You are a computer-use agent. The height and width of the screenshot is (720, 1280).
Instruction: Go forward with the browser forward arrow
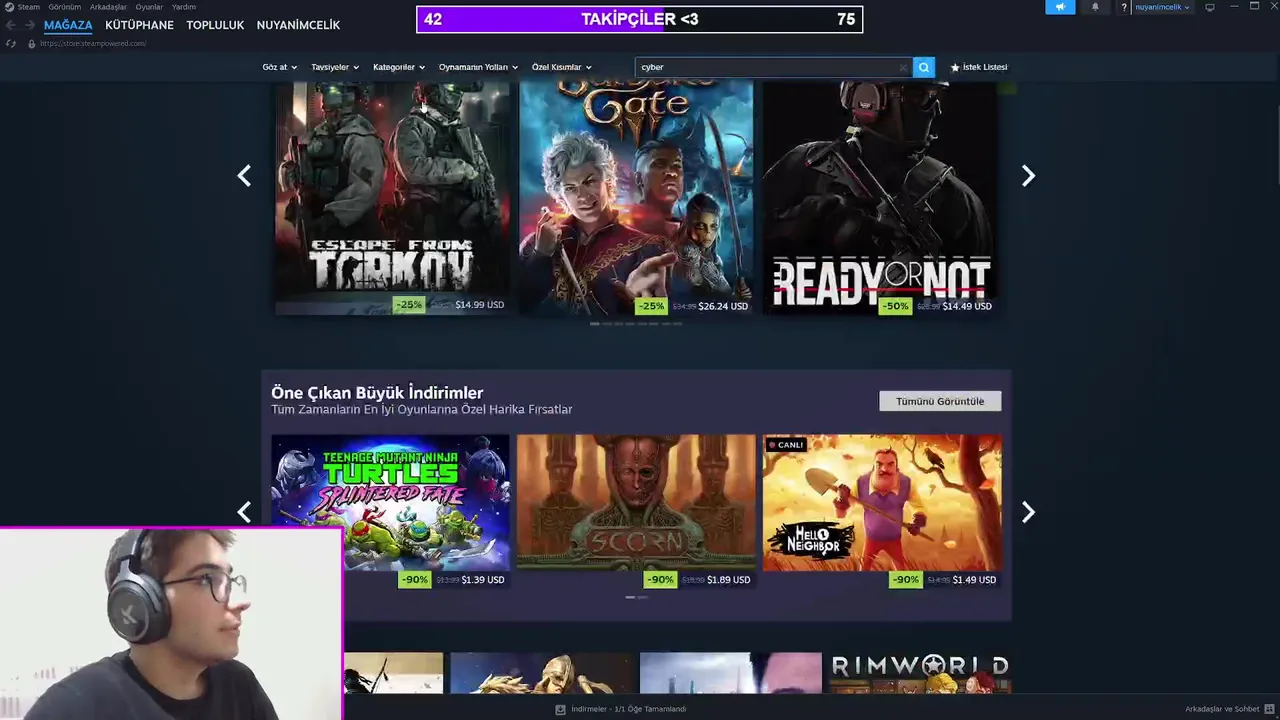pos(29,25)
